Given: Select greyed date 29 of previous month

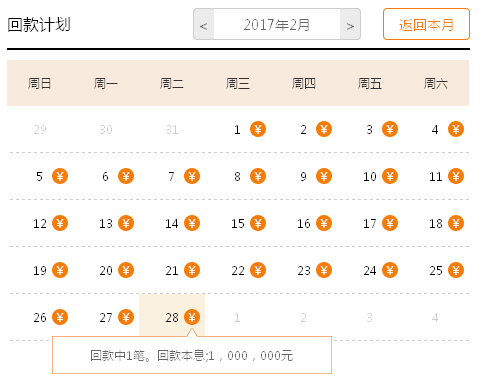Looking at the screenshot, I should (x=40, y=130).
